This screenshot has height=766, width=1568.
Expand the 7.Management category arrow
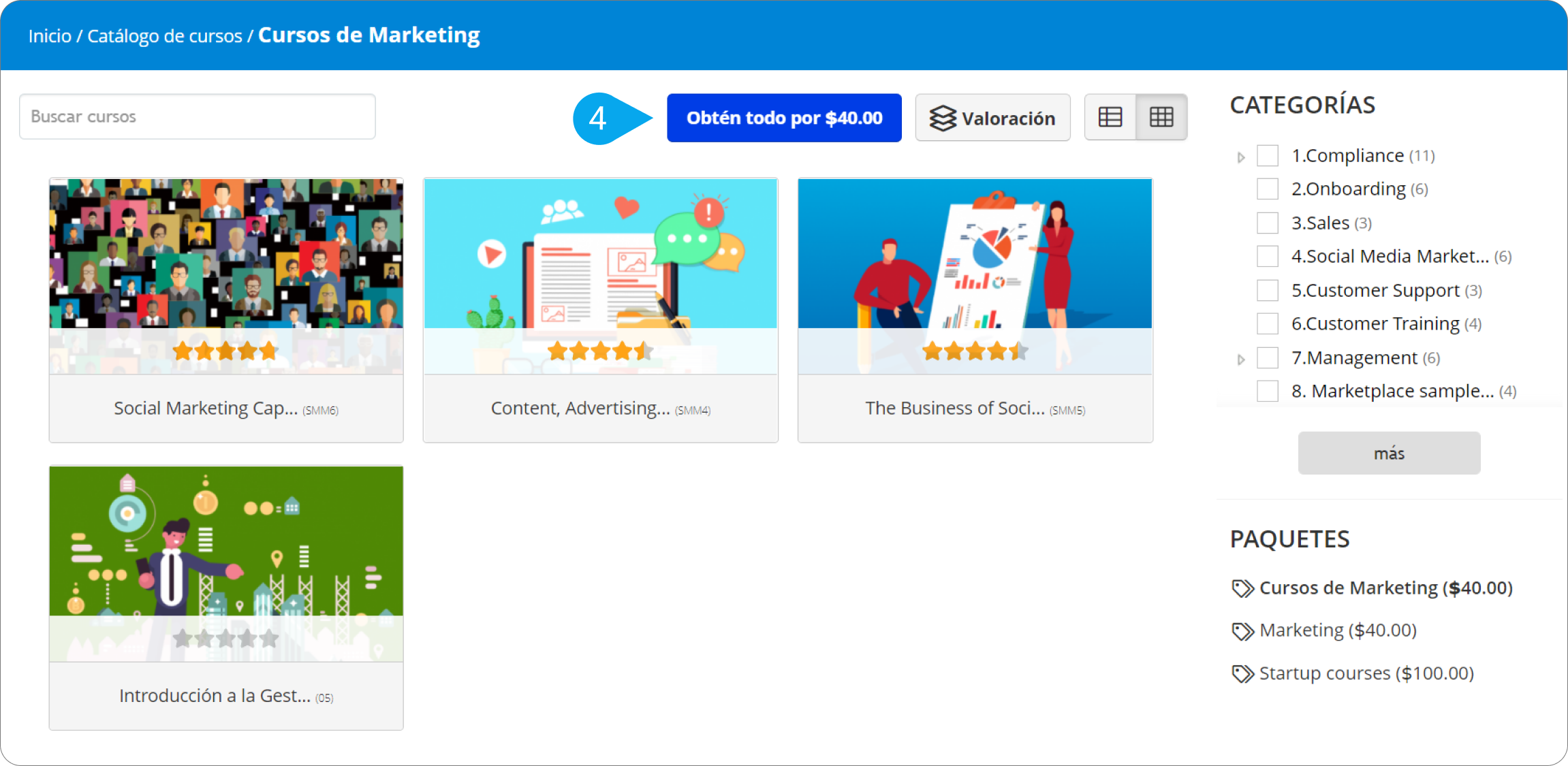tap(1241, 360)
